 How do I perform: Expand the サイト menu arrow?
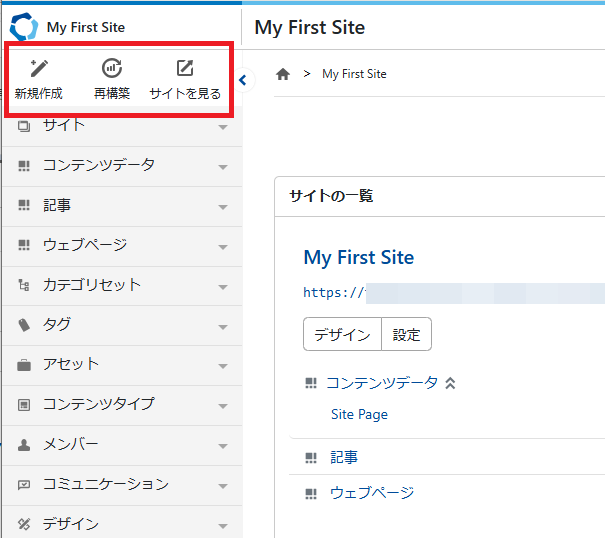tap(223, 127)
